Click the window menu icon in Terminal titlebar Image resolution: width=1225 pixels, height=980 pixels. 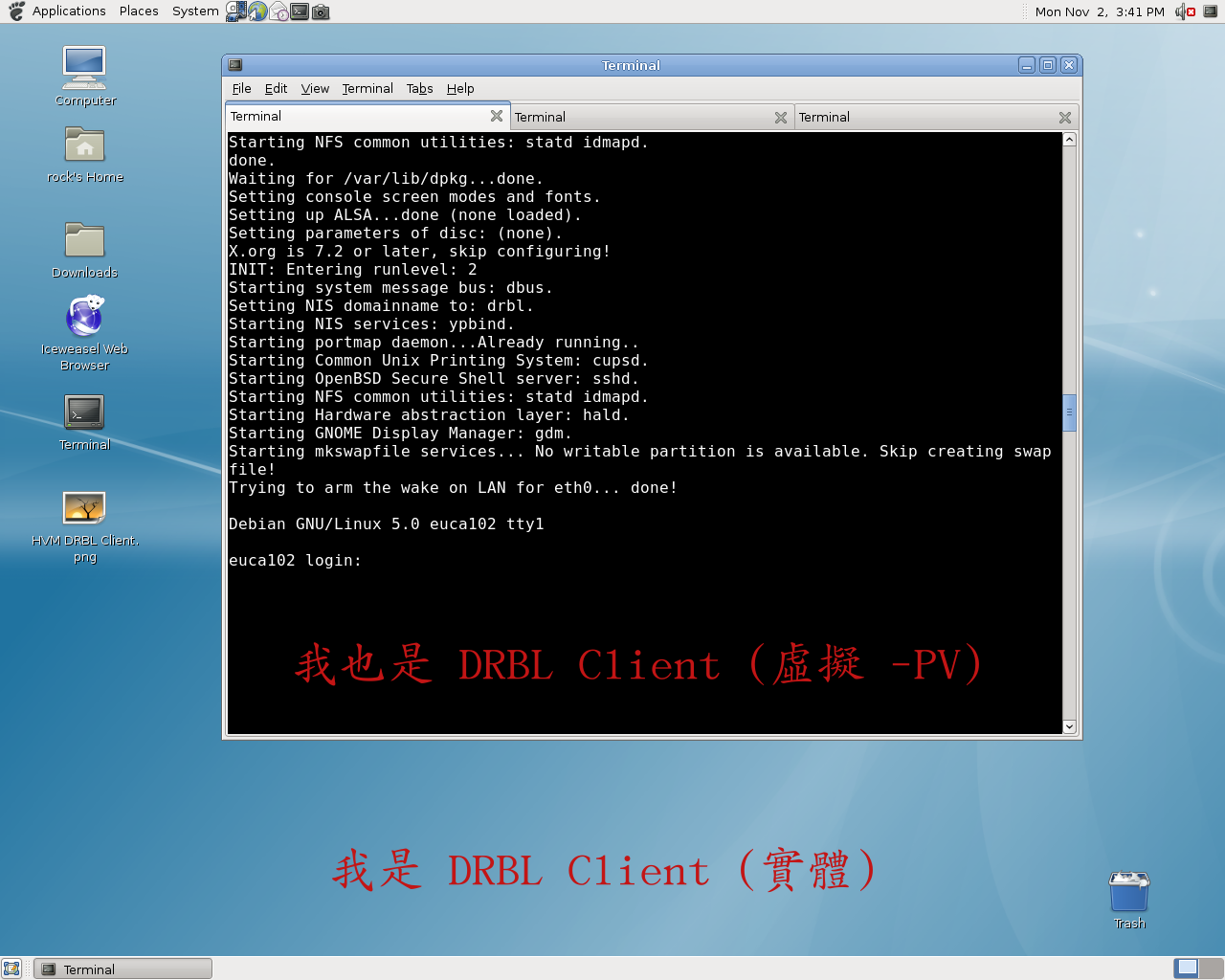pyautogui.click(x=235, y=65)
